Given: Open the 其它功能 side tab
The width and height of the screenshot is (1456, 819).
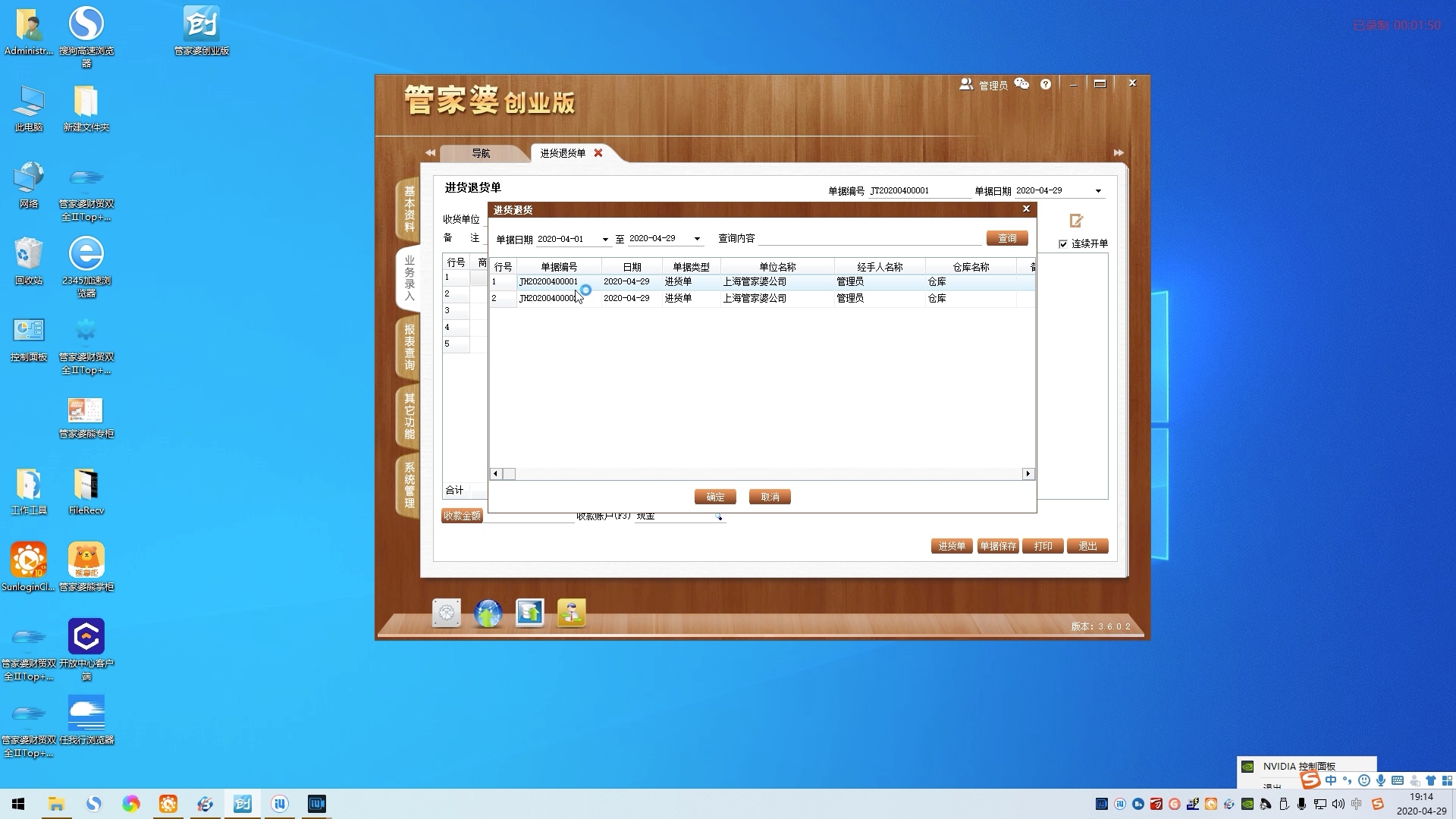Looking at the screenshot, I should [409, 416].
